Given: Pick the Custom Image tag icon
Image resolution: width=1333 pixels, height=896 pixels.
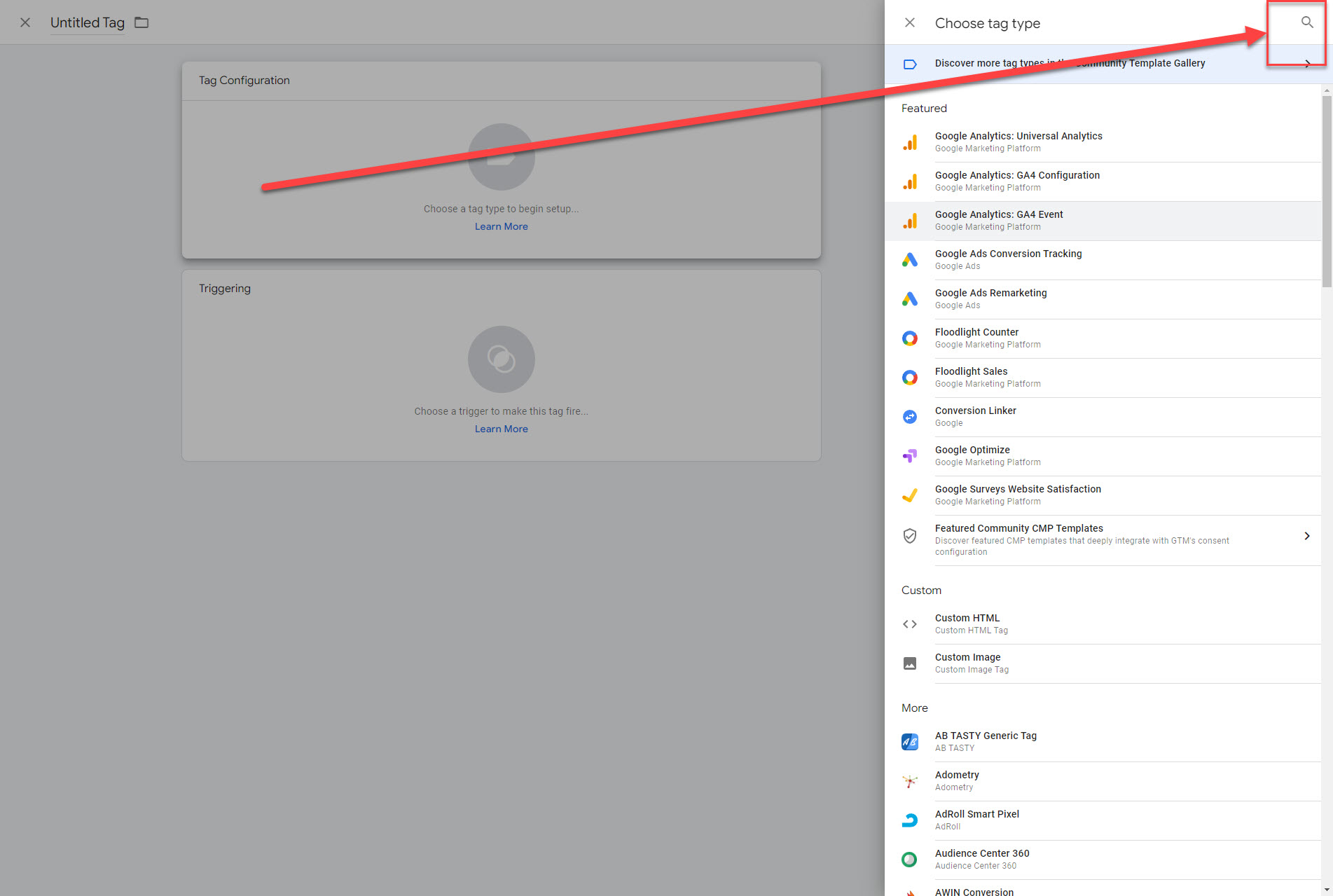Looking at the screenshot, I should pyautogui.click(x=909, y=663).
